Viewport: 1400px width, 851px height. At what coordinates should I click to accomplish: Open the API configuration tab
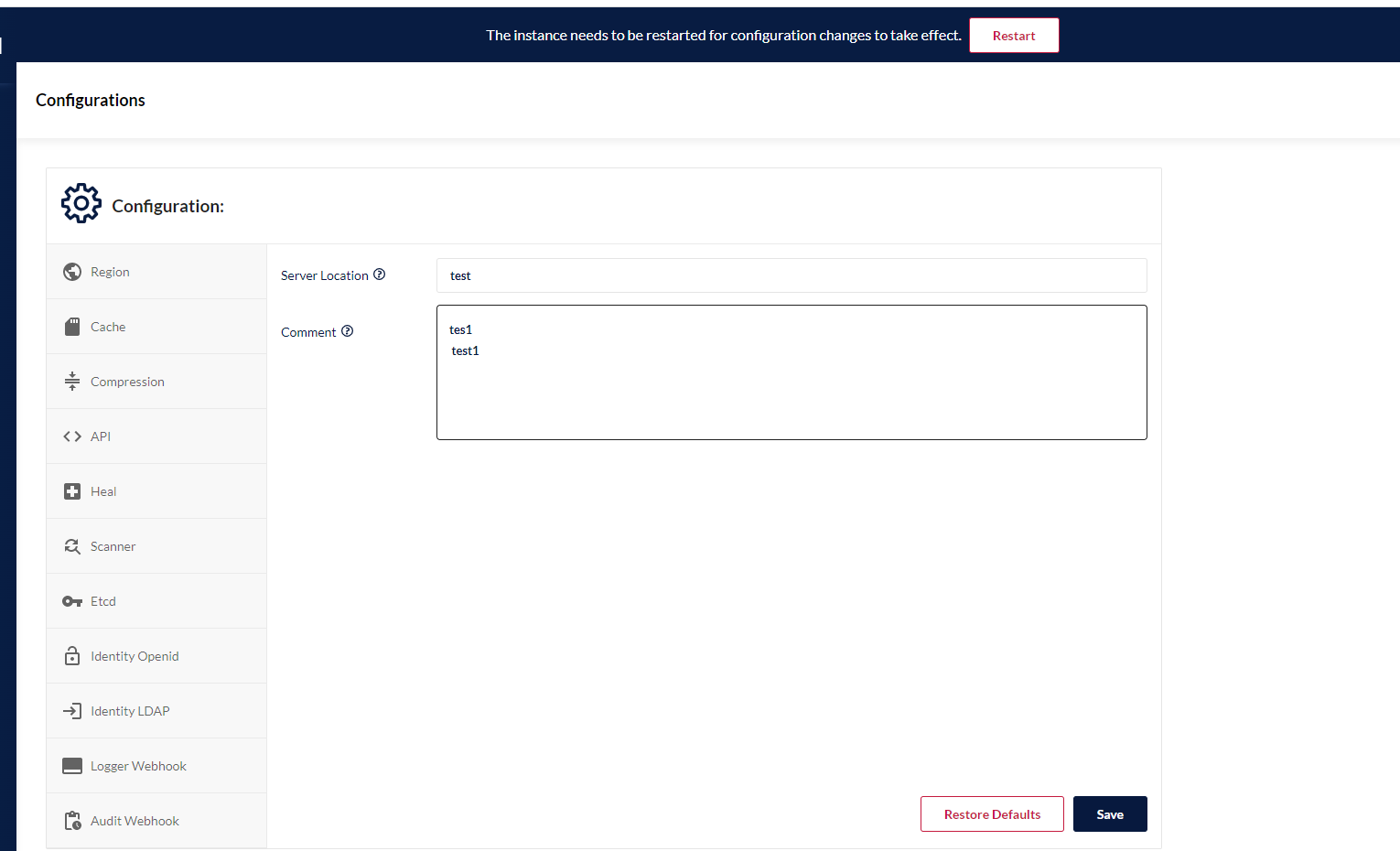[156, 436]
